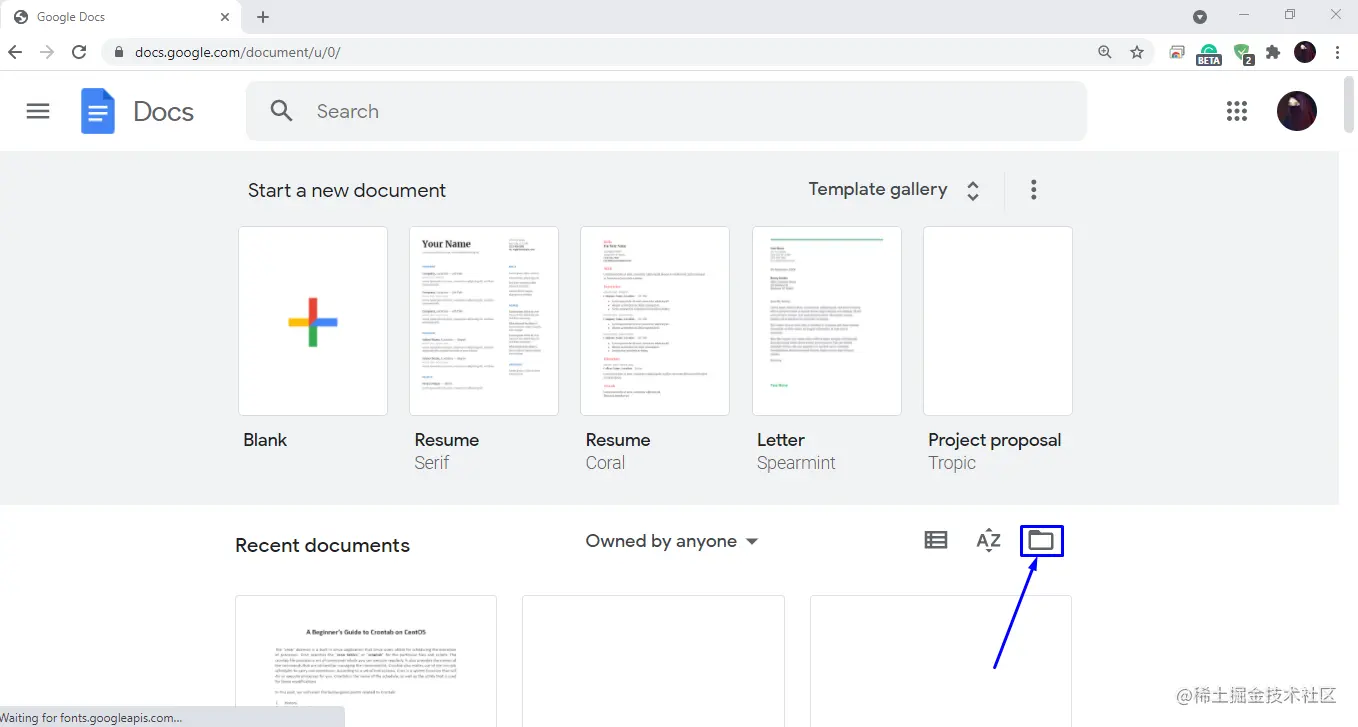Screen dimensions: 1358x727
Task: Open the Resume Coral template
Action: 655,321
